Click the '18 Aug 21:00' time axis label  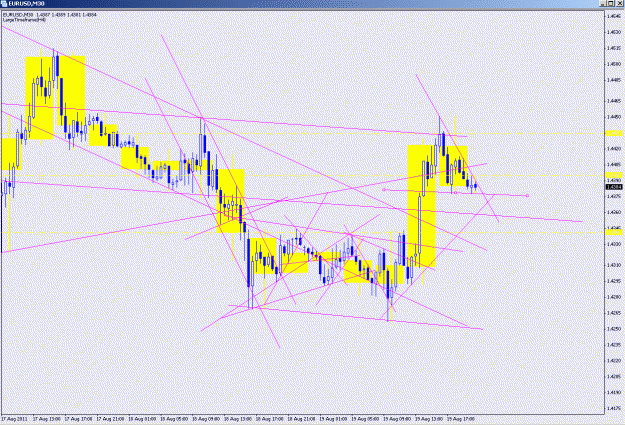[302, 419]
